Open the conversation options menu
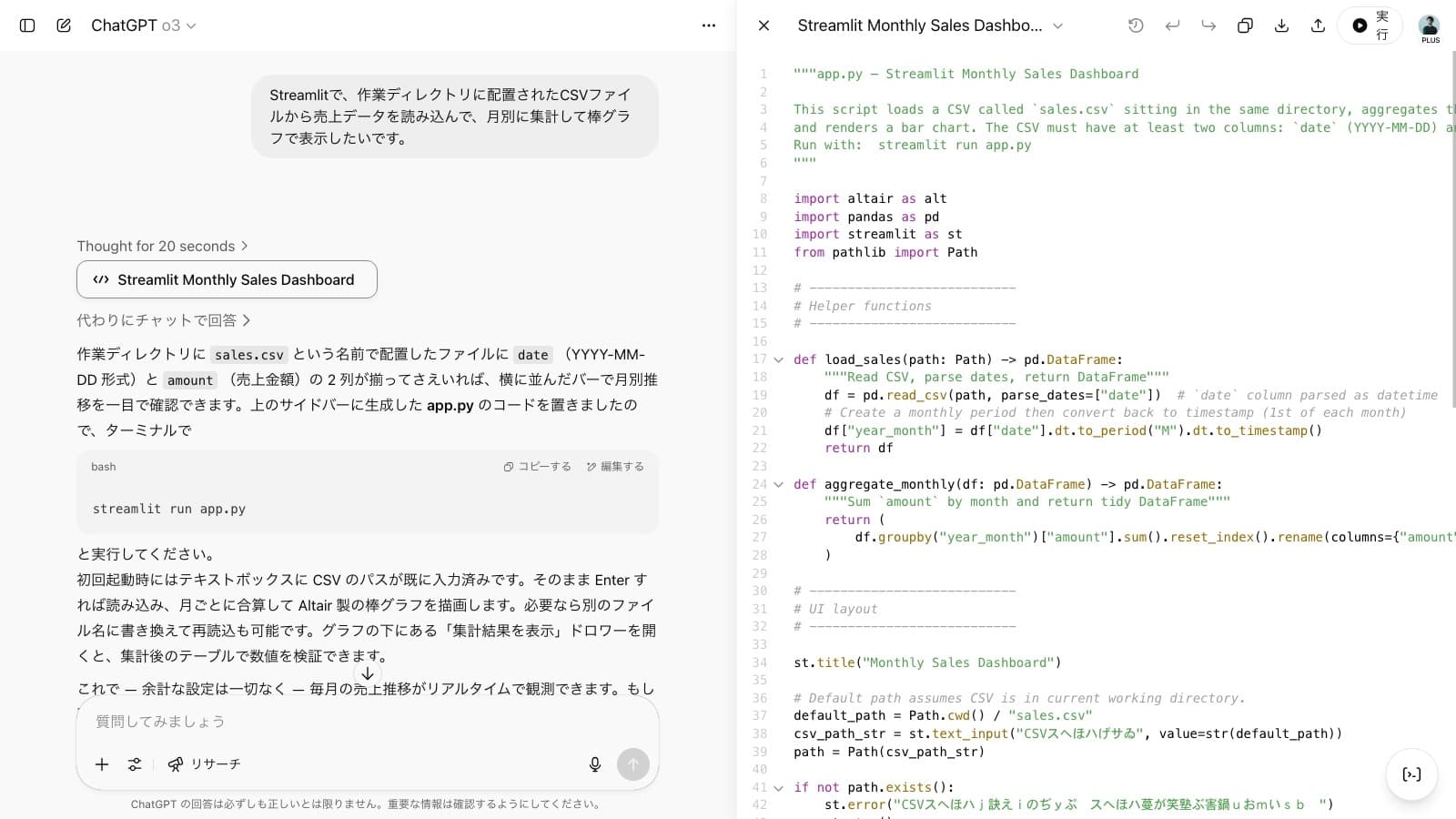This screenshot has height=819, width=1456. coord(708,25)
